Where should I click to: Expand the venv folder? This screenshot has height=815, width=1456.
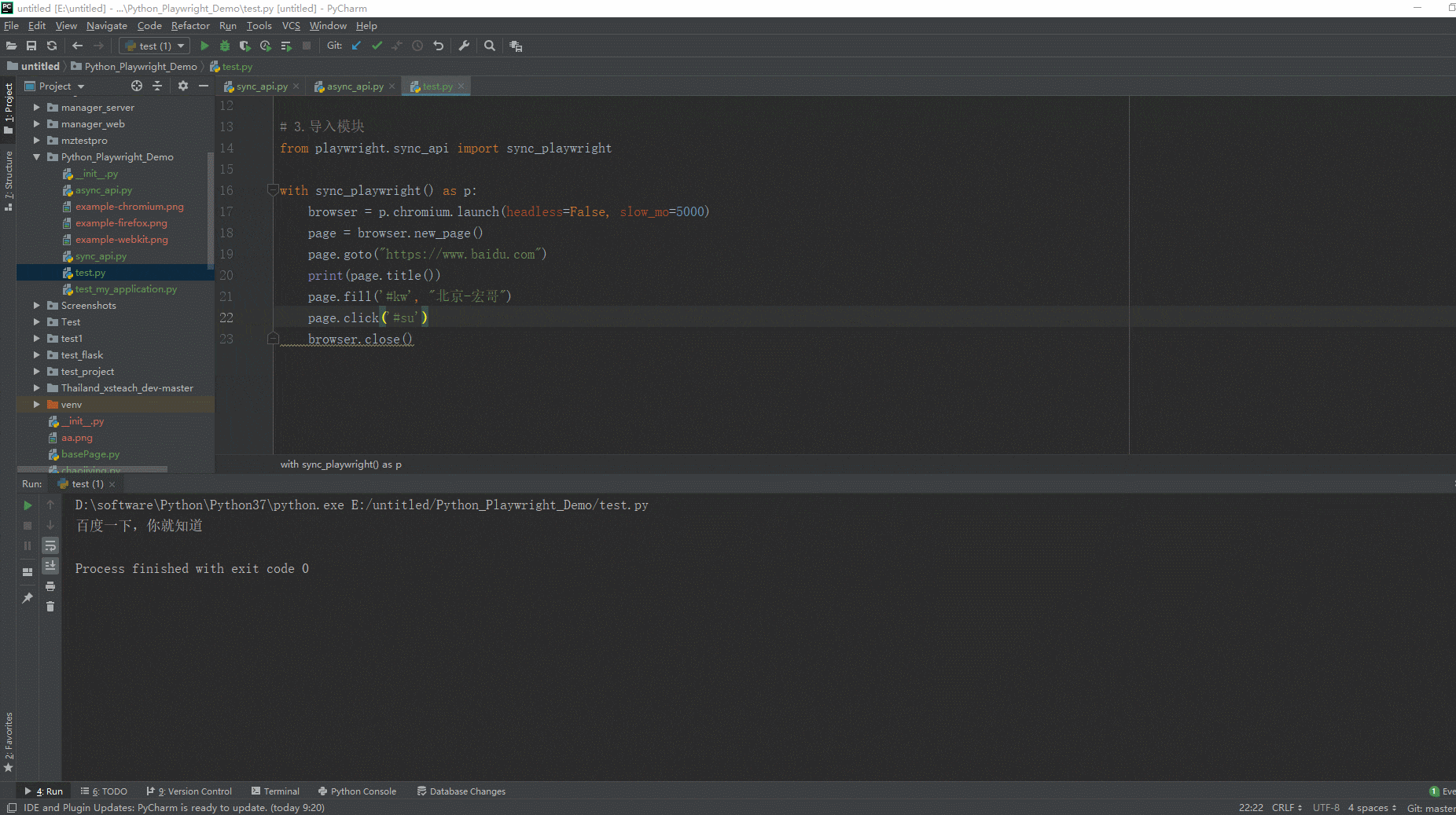[36, 405]
